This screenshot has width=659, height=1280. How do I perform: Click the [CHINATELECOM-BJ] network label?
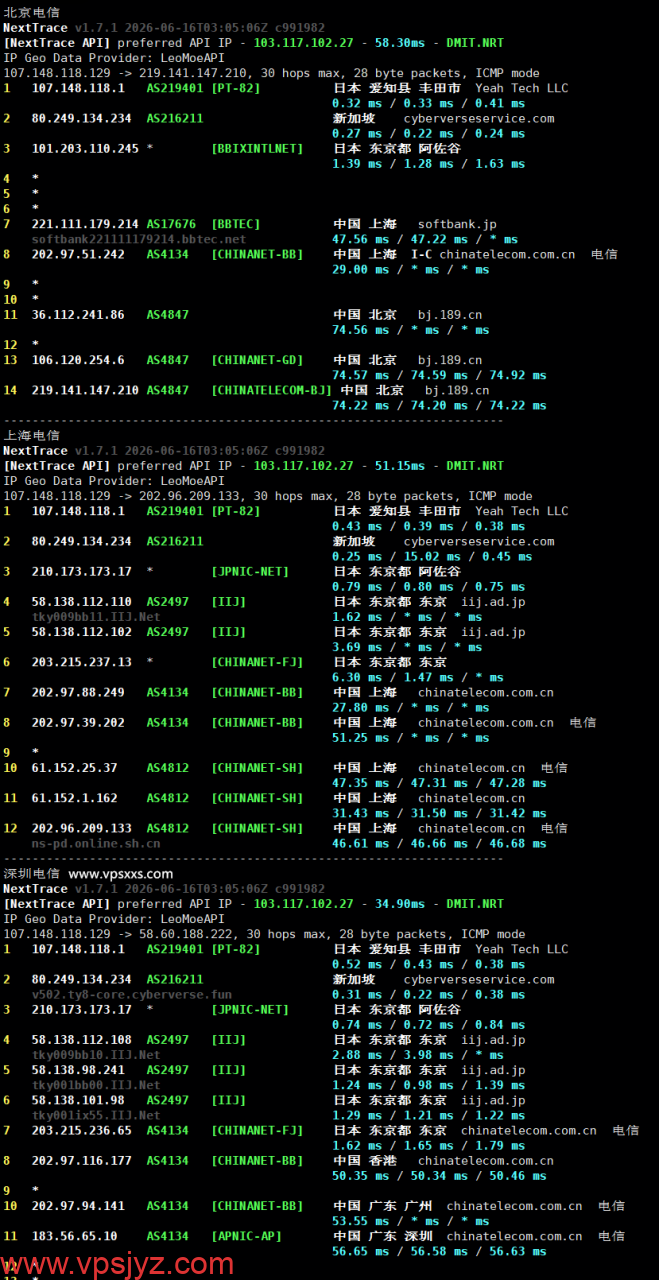point(271,390)
